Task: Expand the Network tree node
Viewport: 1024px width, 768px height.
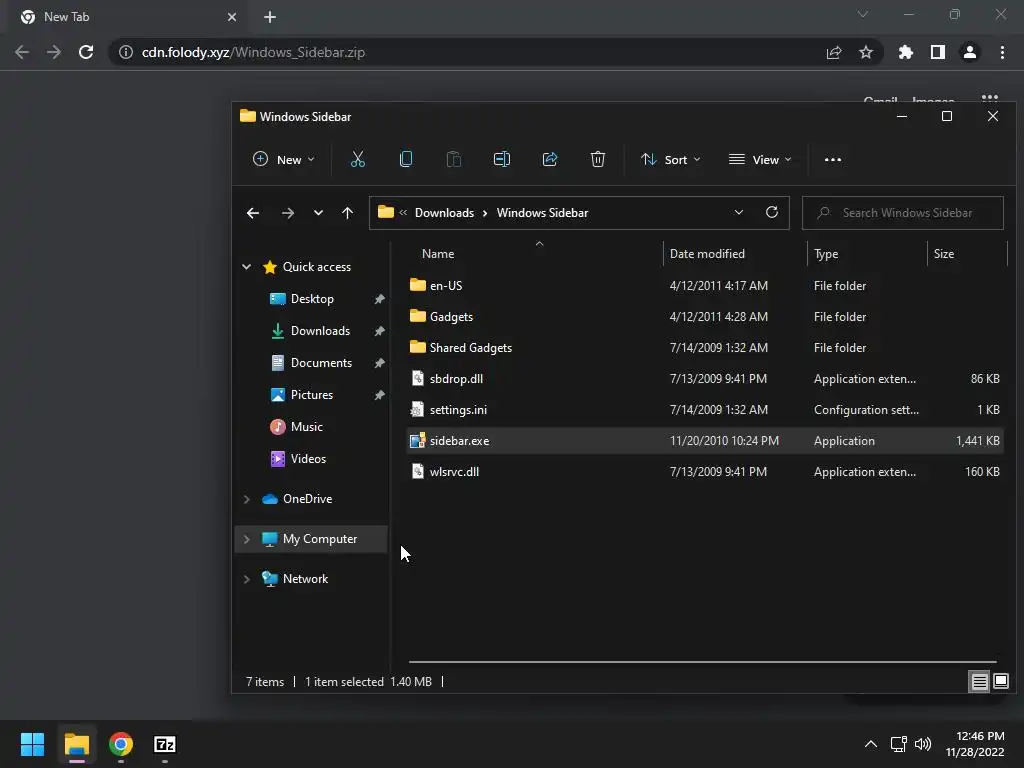Action: tap(247, 579)
